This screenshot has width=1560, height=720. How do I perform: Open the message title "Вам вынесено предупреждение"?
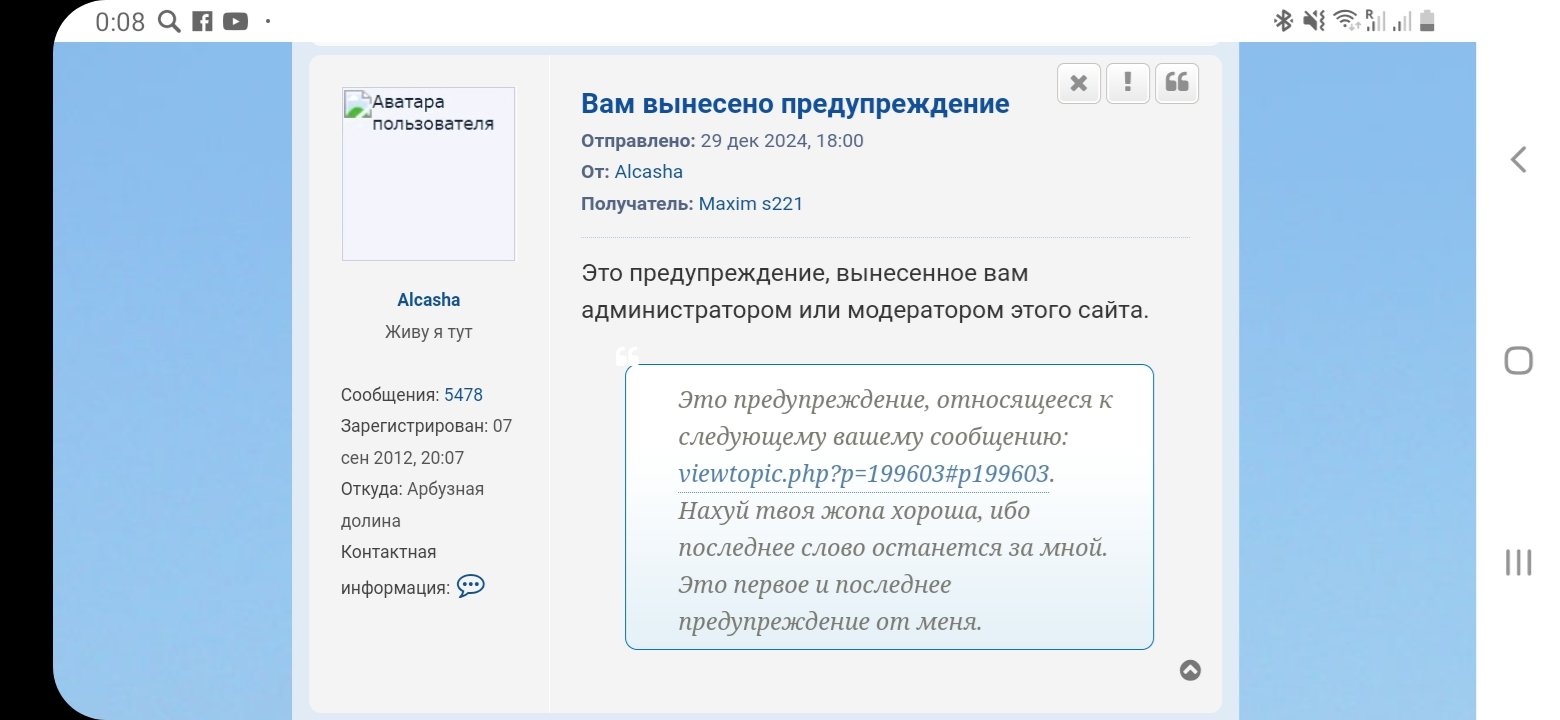[795, 104]
